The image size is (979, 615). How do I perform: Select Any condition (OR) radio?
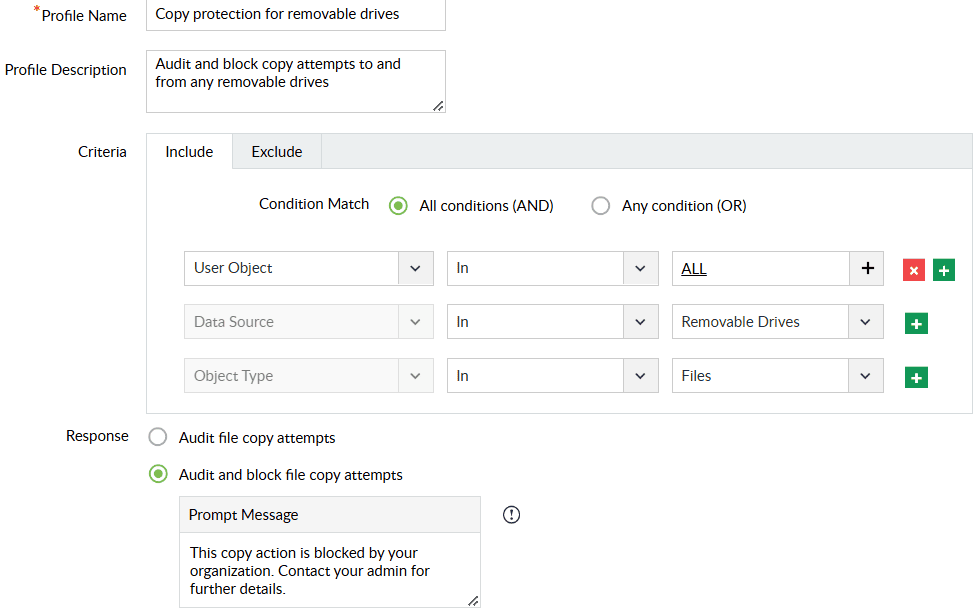point(601,206)
